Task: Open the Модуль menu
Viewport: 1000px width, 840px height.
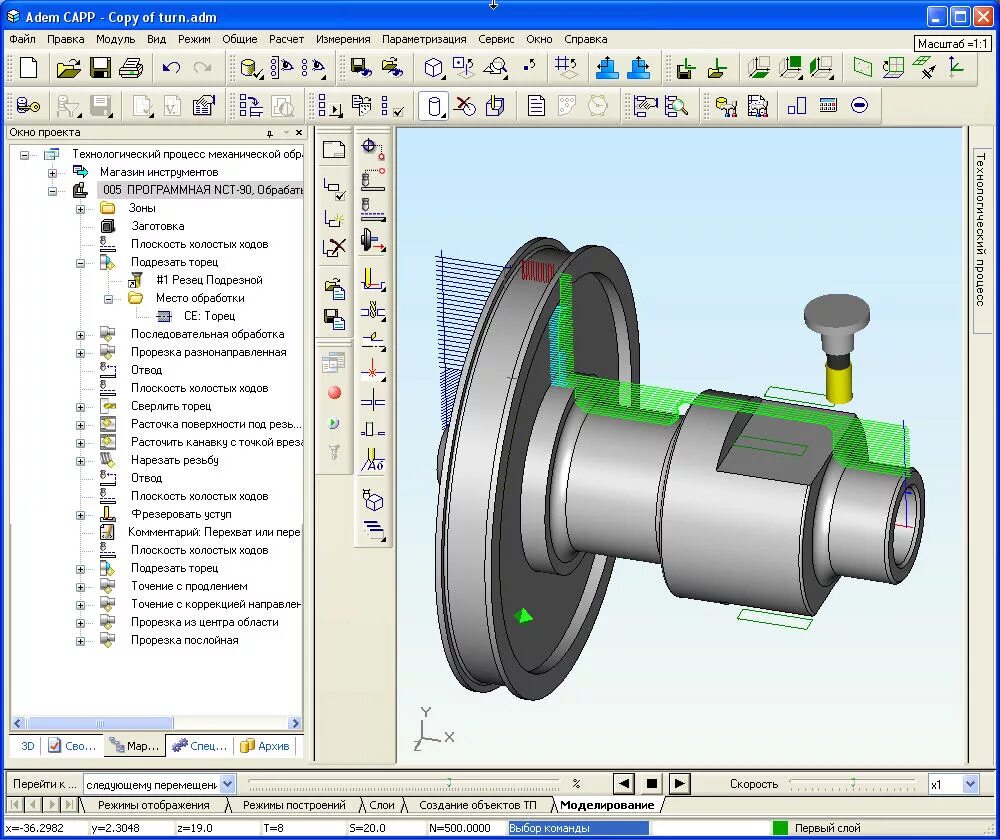Action: [115, 39]
